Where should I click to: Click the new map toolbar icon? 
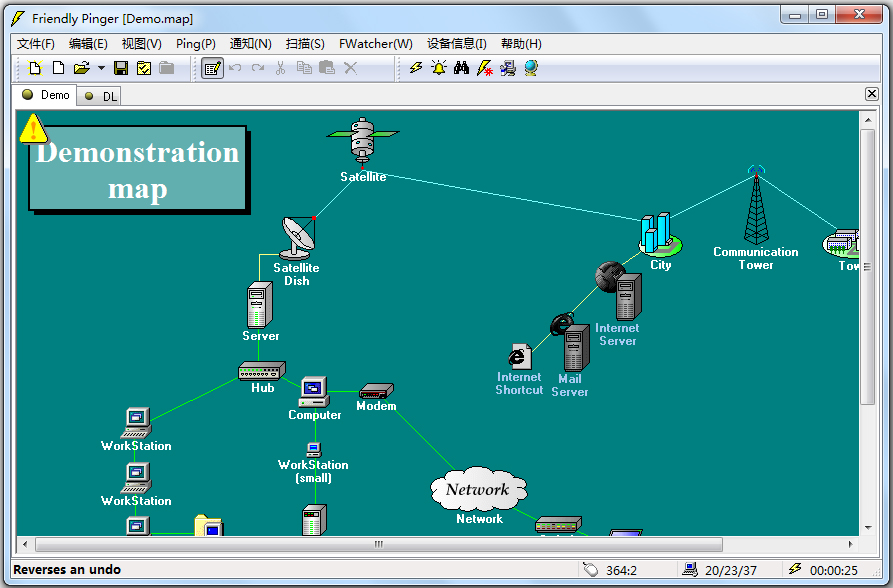(36, 68)
